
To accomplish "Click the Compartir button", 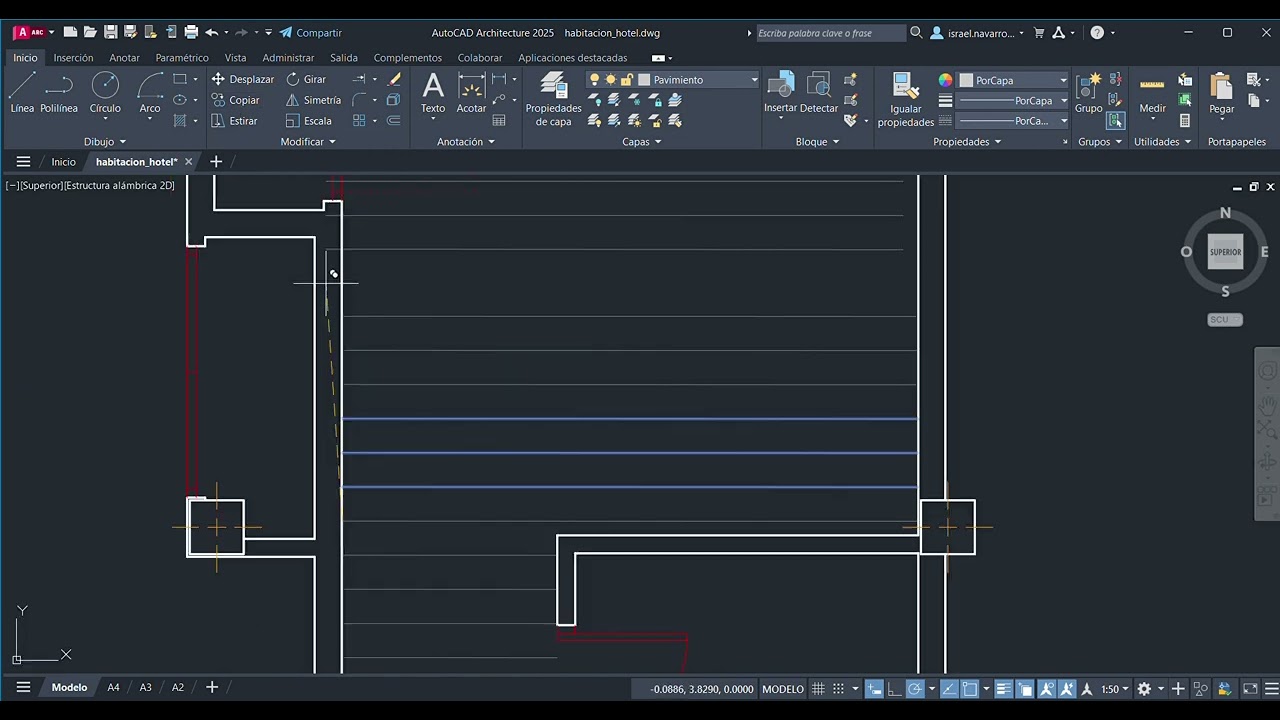I will click(310, 33).
